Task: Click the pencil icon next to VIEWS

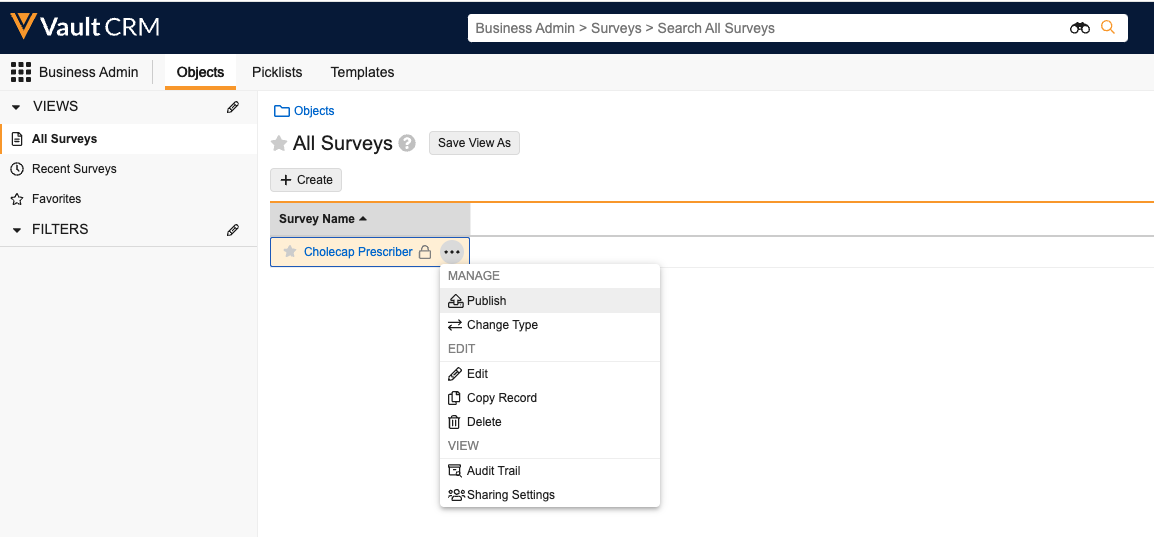Action: (x=233, y=107)
